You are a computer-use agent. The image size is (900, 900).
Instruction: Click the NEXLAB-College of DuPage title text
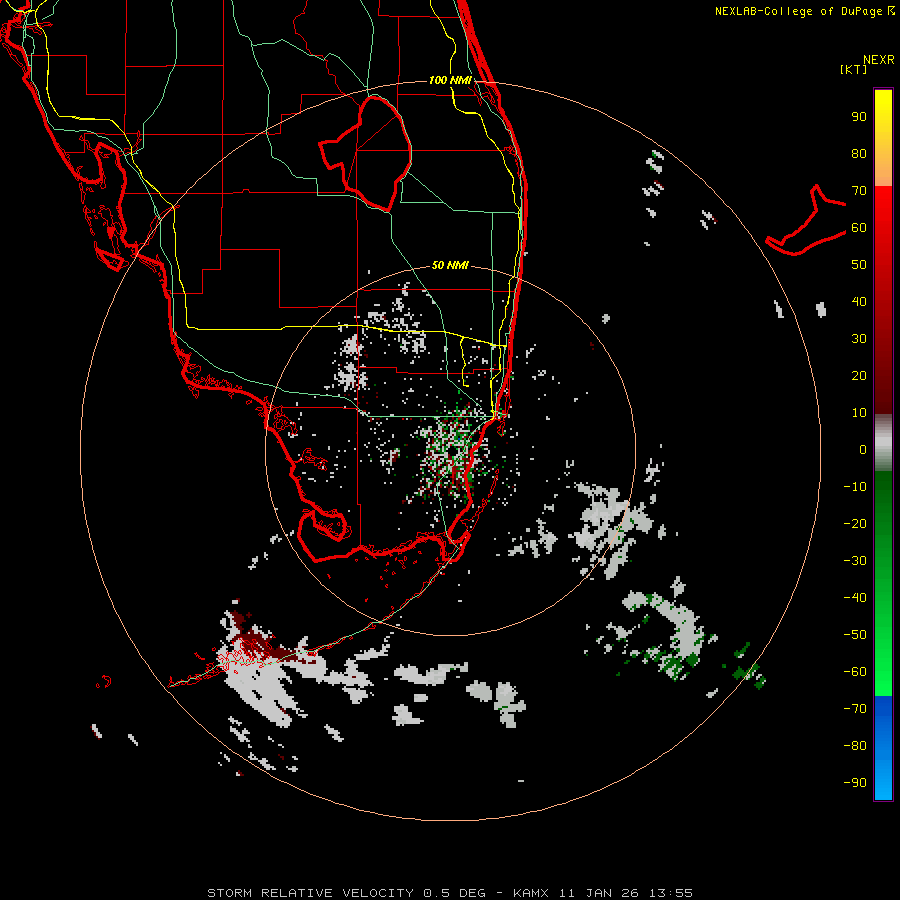tap(798, 11)
